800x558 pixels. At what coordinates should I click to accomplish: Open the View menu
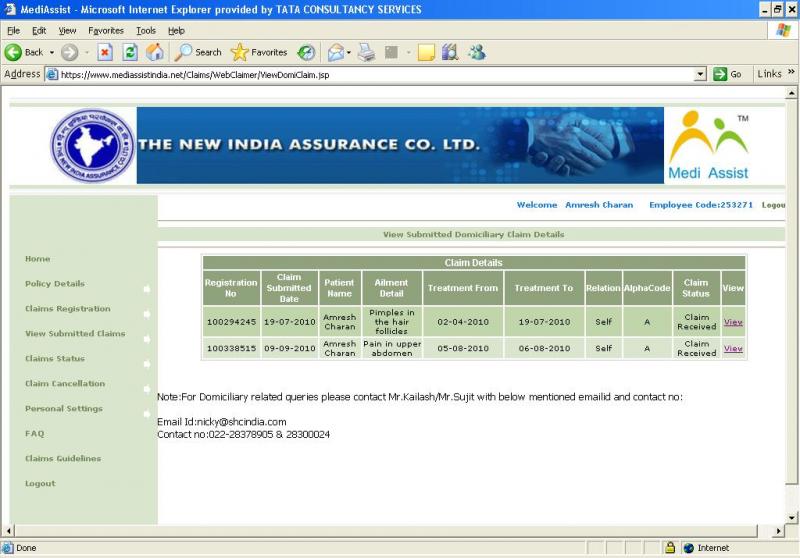pos(67,31)
